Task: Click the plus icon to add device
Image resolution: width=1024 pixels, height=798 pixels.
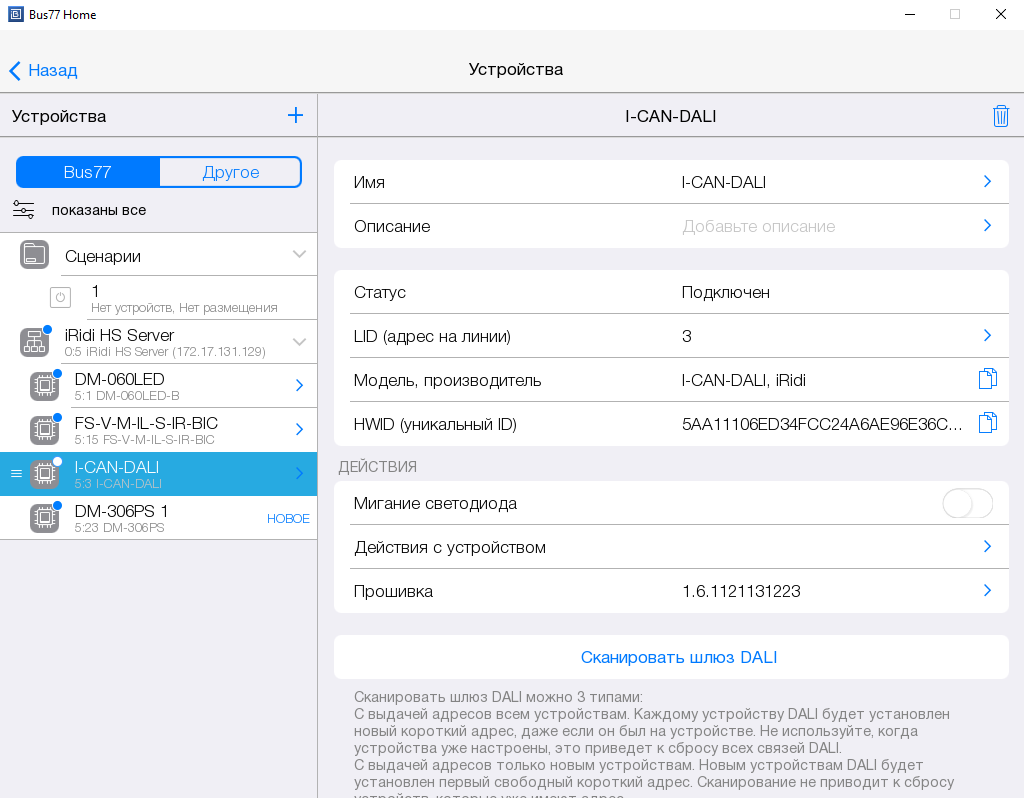Action: [x=295, y=115]
